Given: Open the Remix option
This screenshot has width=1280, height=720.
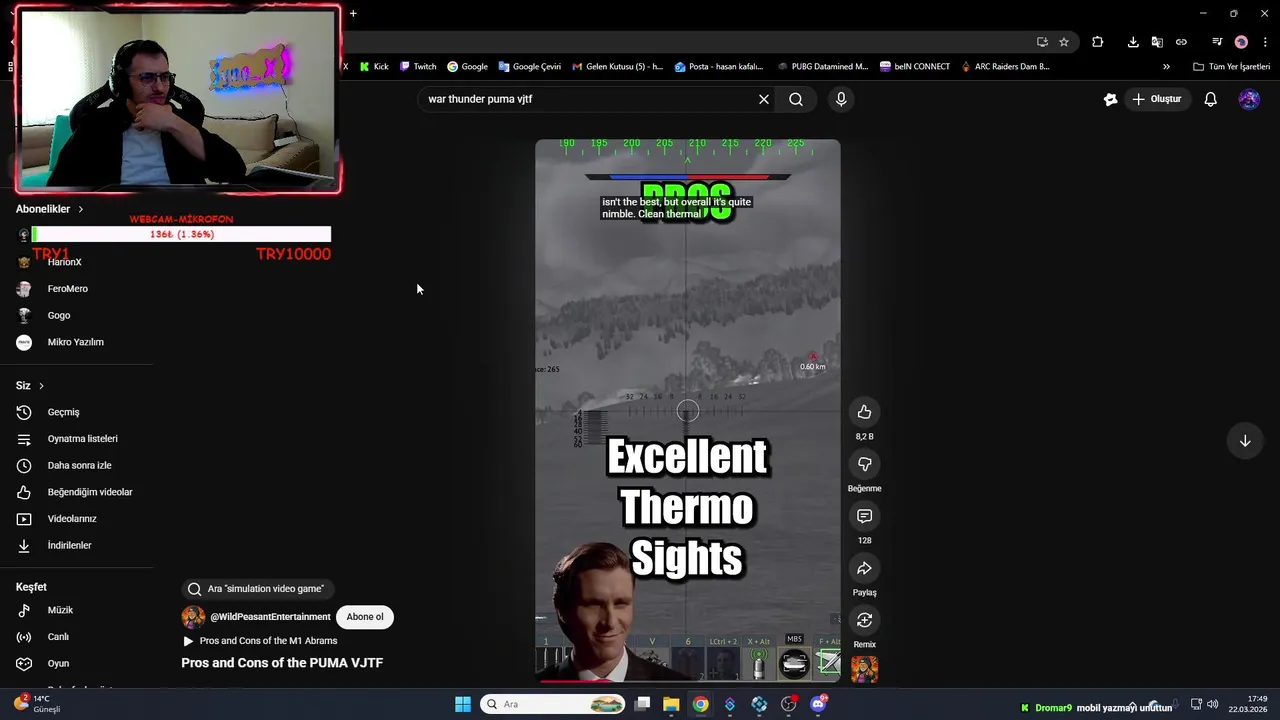Looking at the screenshot, I should point(864,620).
